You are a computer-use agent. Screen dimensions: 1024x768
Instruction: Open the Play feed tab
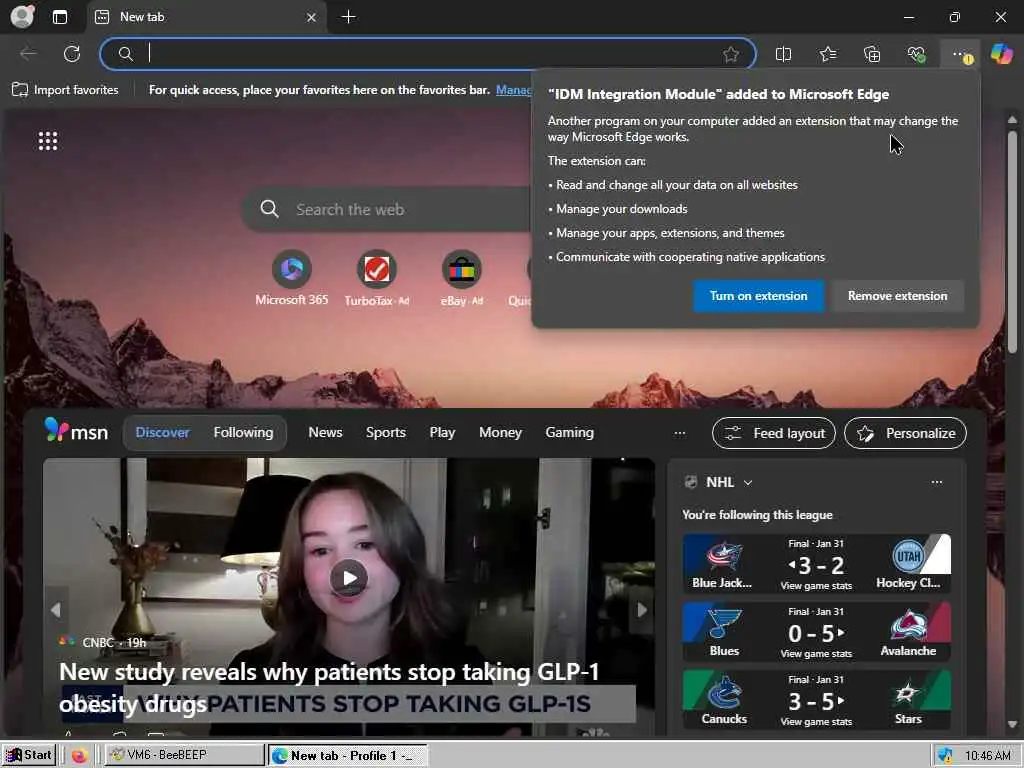coord(442,432)
